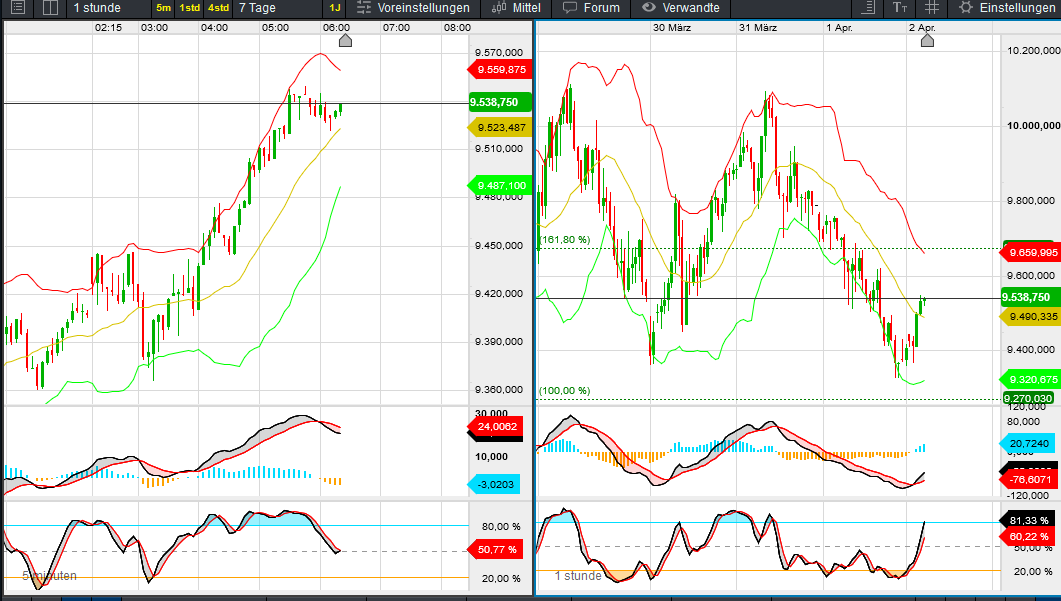Click the Voreinstellungen sliders icon
Viewport: 1061px width, 601px height.
point(364,7)
